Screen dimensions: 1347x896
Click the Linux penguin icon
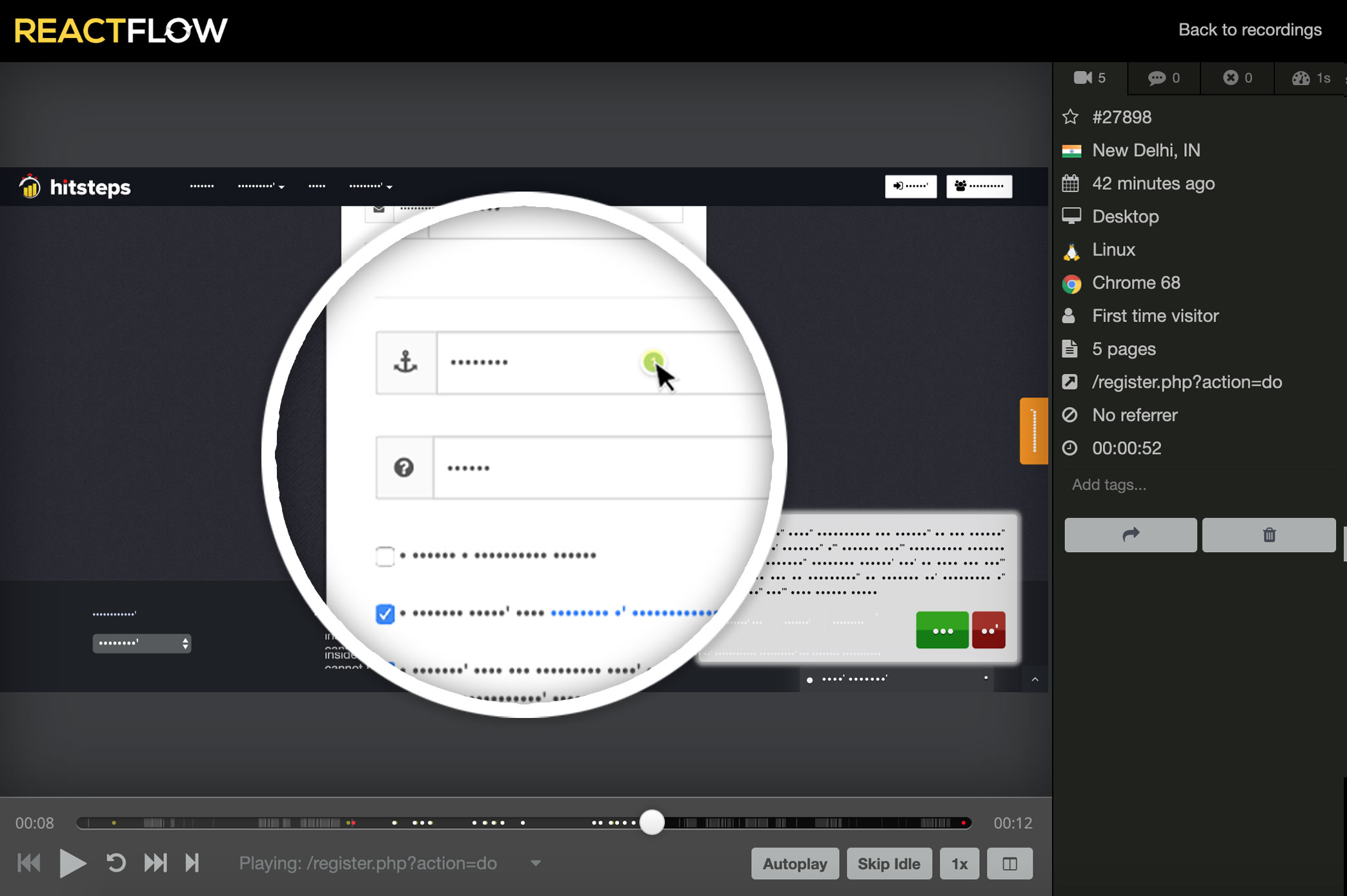point(1071,250)
